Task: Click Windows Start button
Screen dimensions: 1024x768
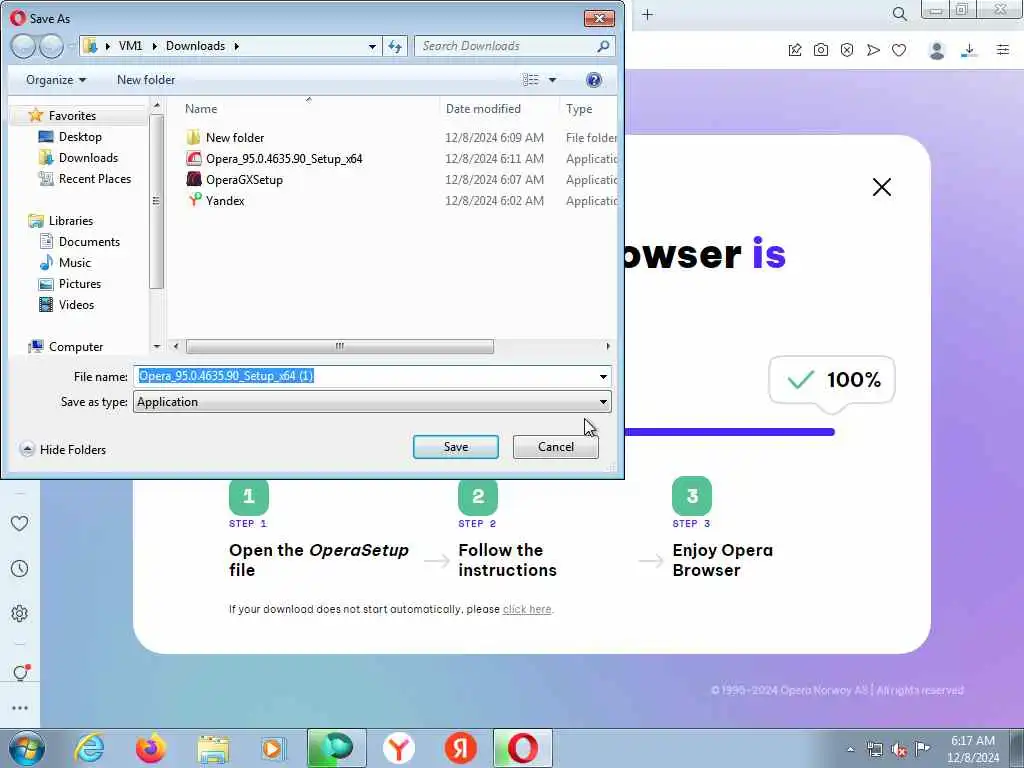Action: [x=27, y=748]
